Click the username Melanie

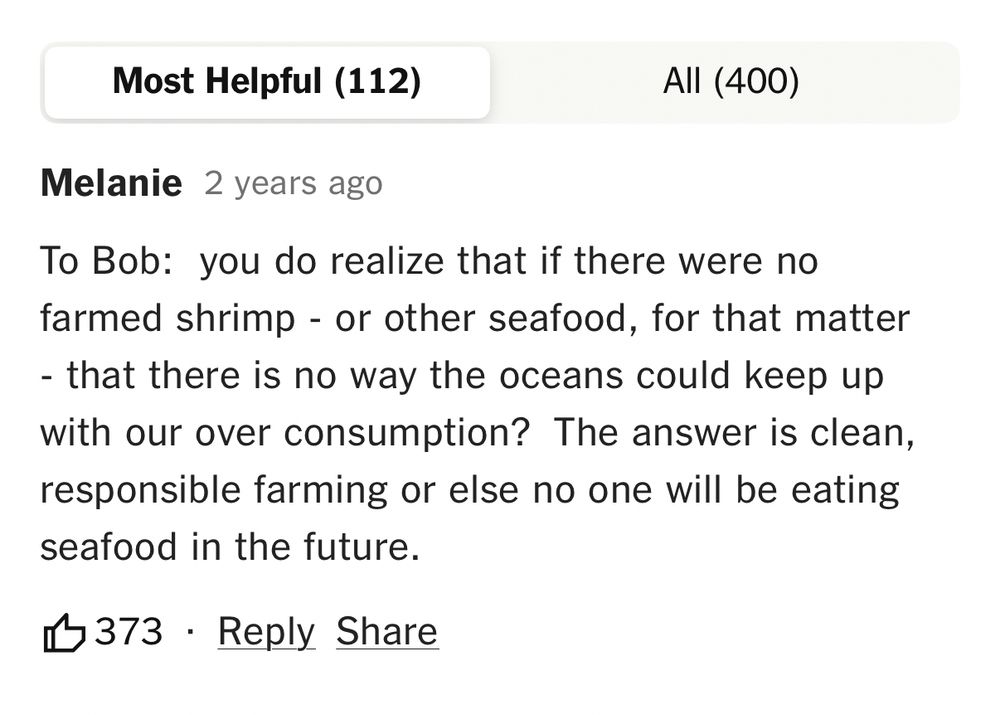click(x=111, y=182)
